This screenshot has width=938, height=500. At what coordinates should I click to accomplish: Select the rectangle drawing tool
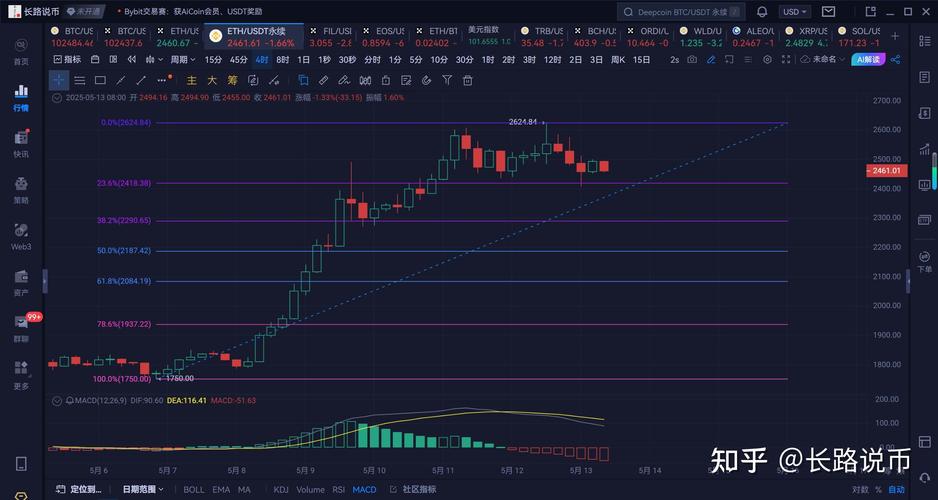(100, 80)
